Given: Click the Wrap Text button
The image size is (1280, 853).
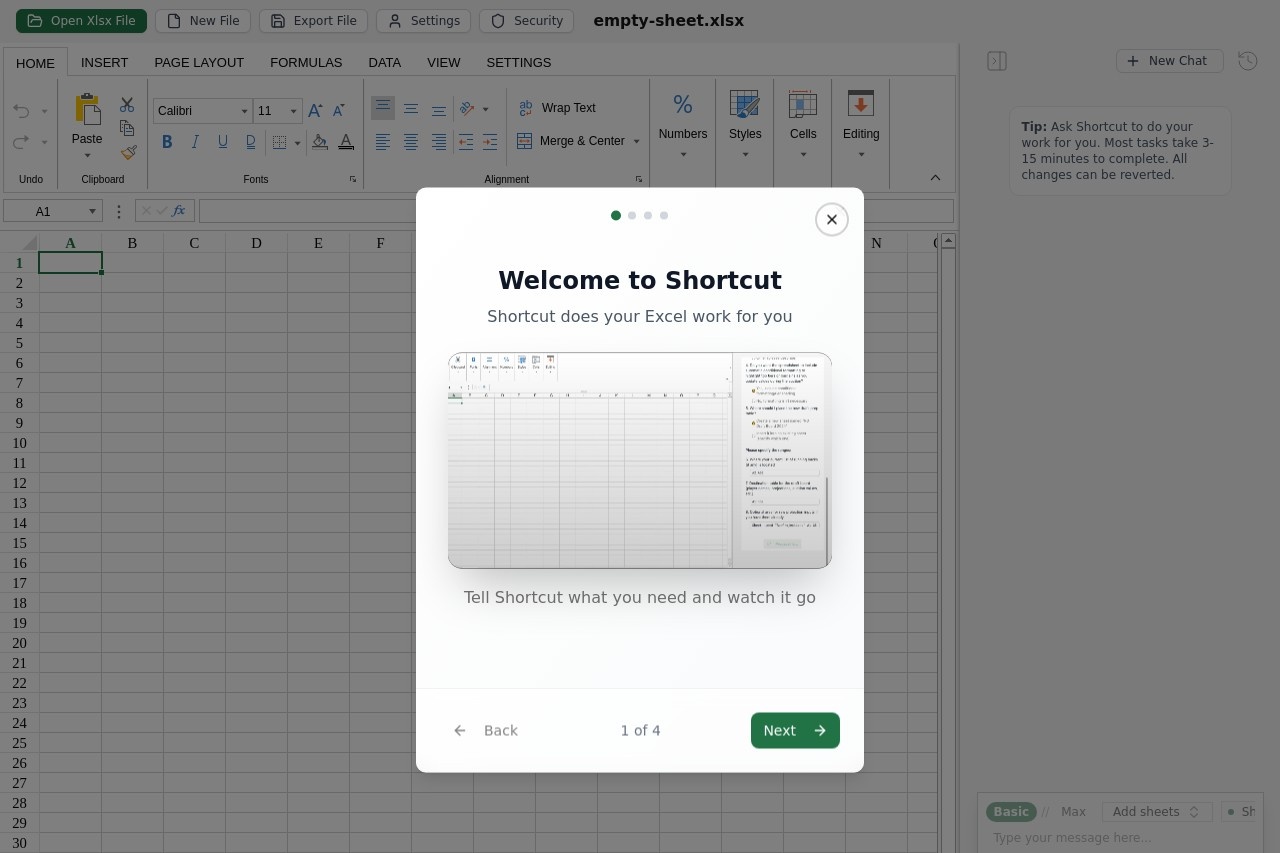Looking at the screenshot, I should coord(557,108).
